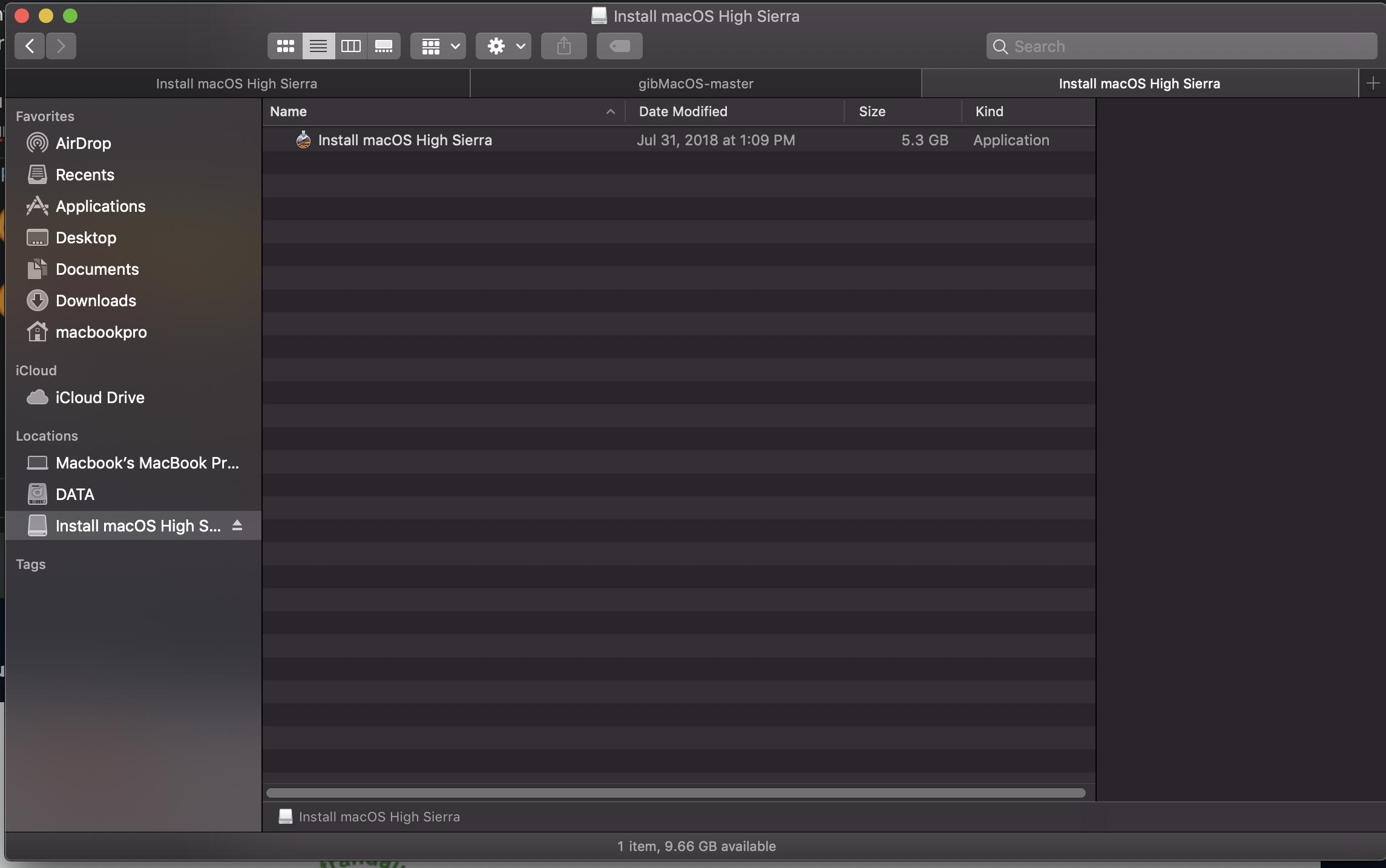
Task: Select the Install macOS High Sierra file name
Action: pyautogui.click(x=405, y=140)
